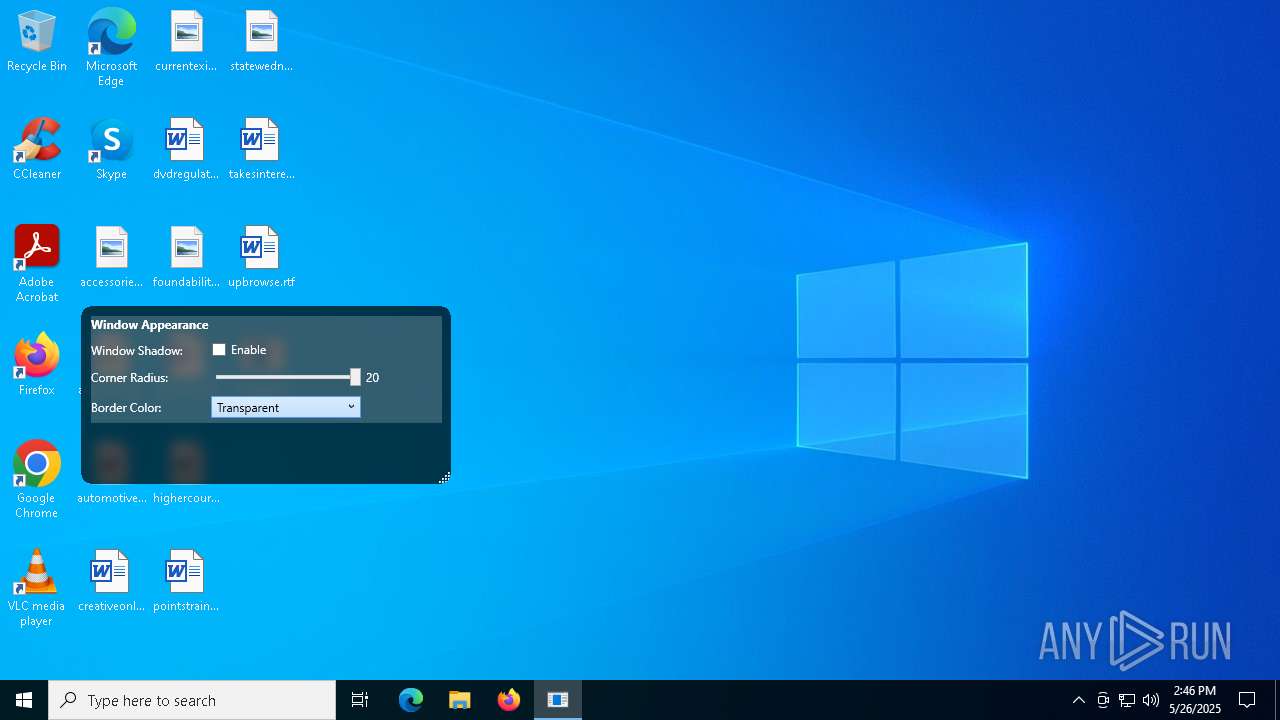Open Task View from the taskbar
This screenshot has height=720, width=1280.
360,700
